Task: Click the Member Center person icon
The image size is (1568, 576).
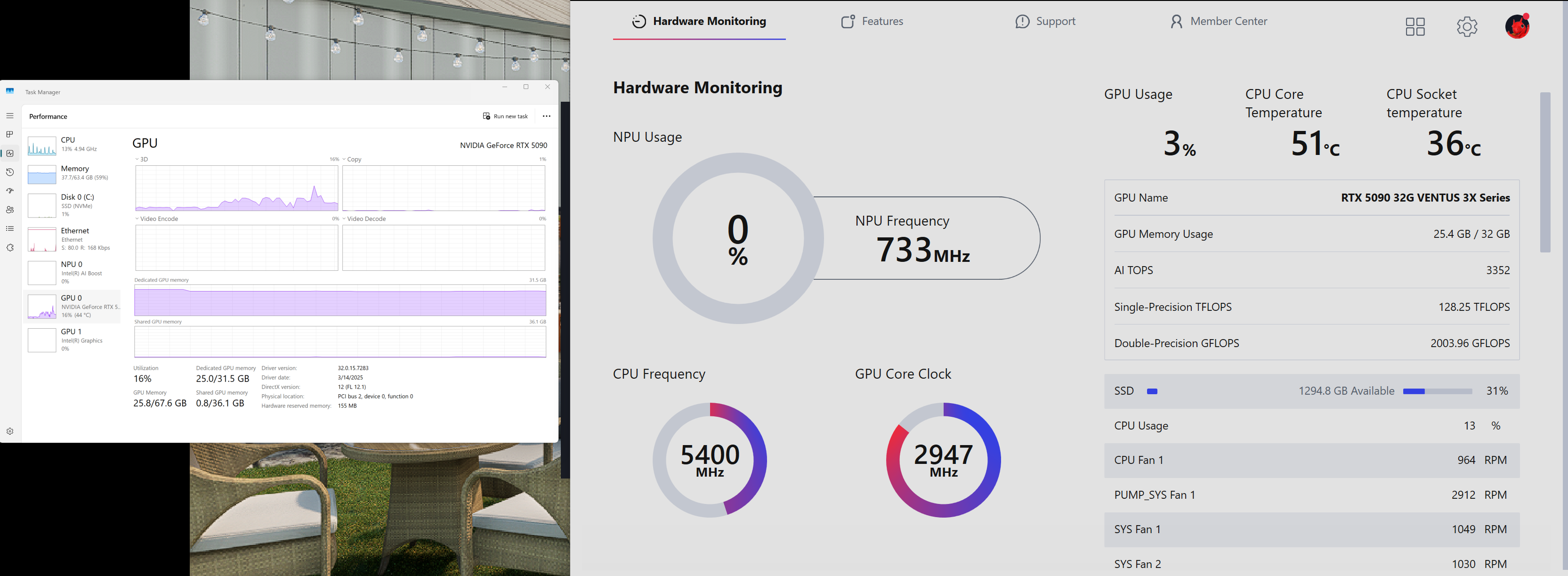Action: (1176, 22)
